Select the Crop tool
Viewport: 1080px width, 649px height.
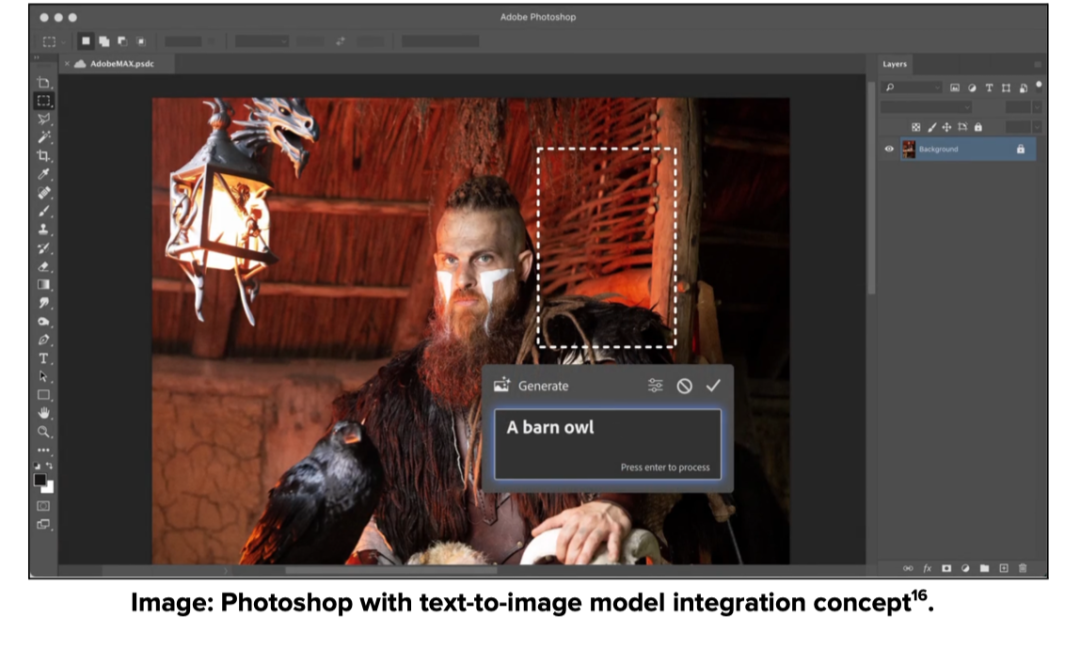click(x=43, y=156)
